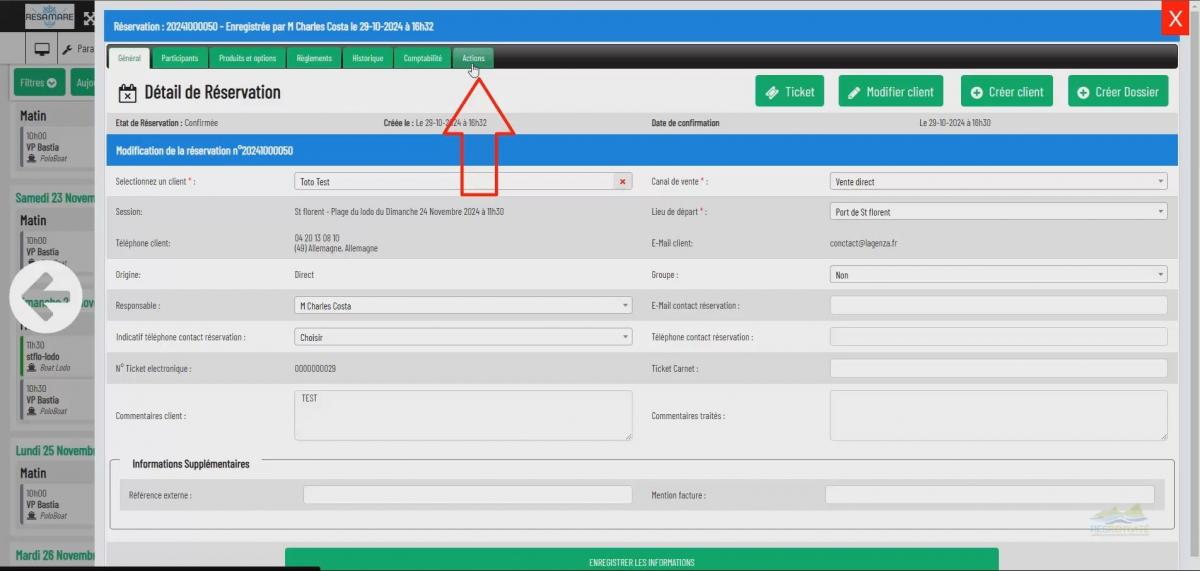The image size is (1200, 571).
Task: Open the 10h30 VP Bastia session card
Action: (x=58, y=399)
